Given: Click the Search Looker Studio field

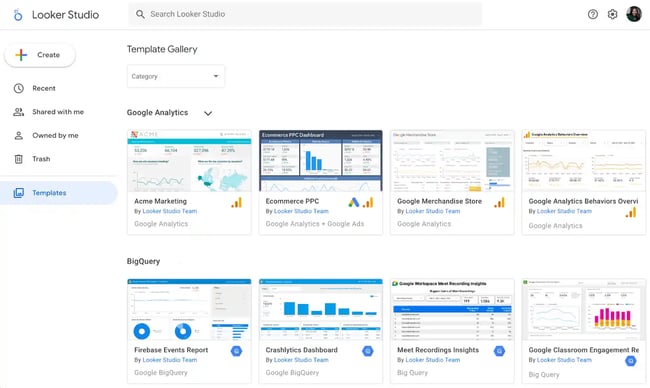Looking at the screenshot, I should pyautogui.click(x=305, y=14).
